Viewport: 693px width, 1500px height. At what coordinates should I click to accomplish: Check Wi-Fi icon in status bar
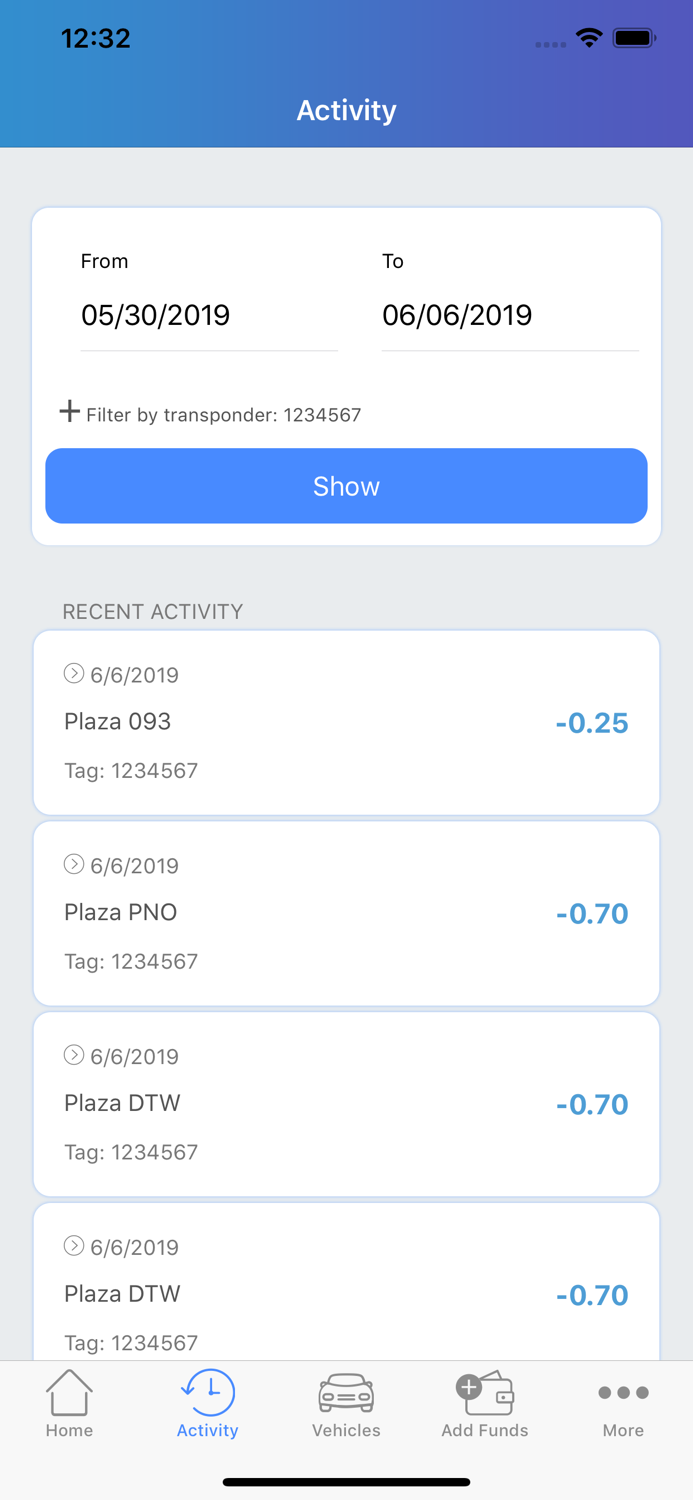589,38
